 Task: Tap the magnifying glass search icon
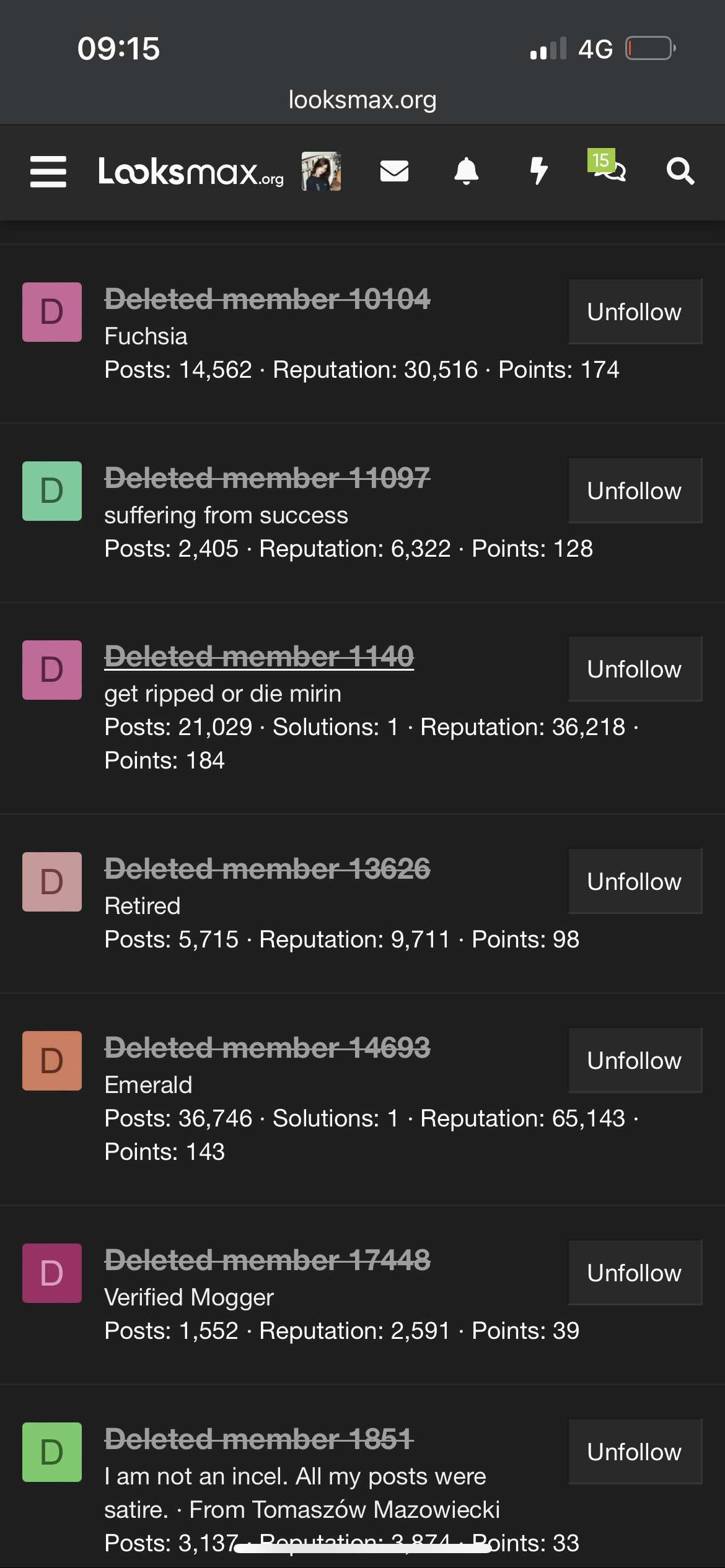point(680,172)
